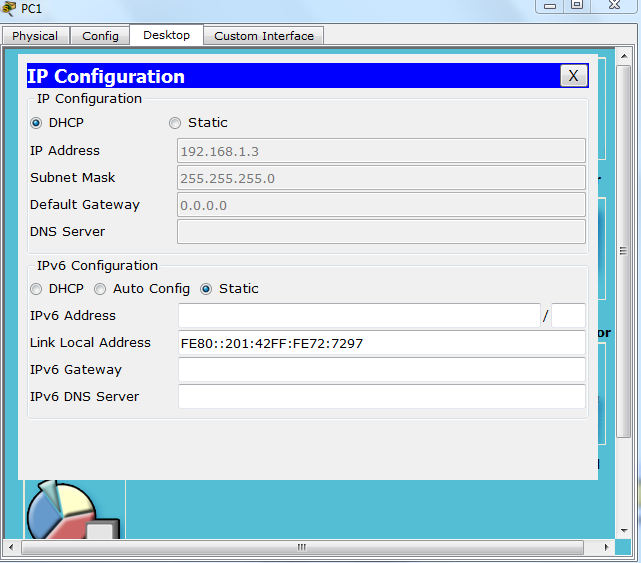641x563 pixels.
Task: Minimize the PC1 window
Action: (x=550, y=6)
